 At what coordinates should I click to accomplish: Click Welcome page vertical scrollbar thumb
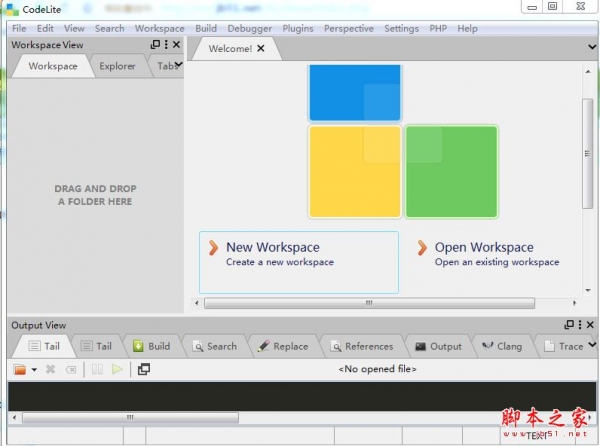click(x=587, y=153)
